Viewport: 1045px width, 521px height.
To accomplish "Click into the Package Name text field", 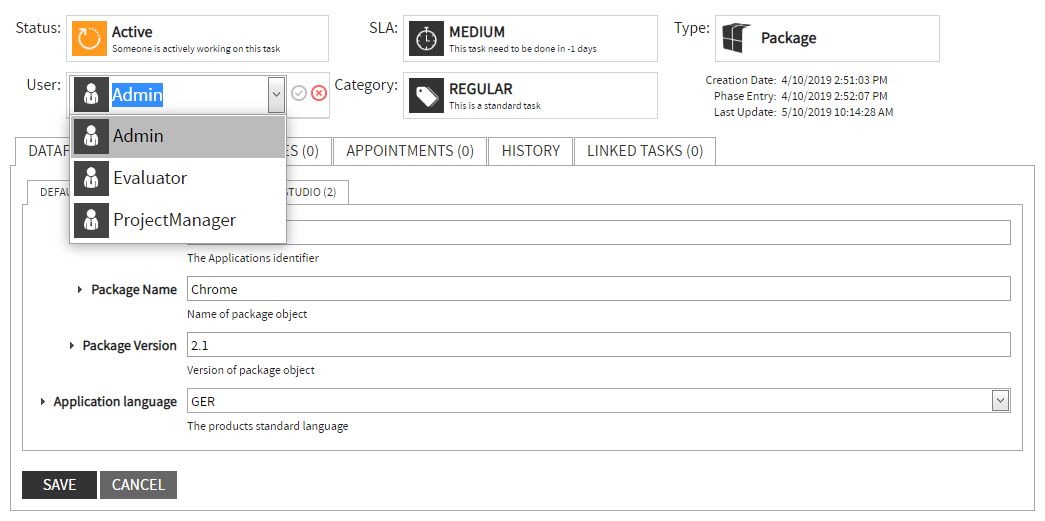I will 598,289.
